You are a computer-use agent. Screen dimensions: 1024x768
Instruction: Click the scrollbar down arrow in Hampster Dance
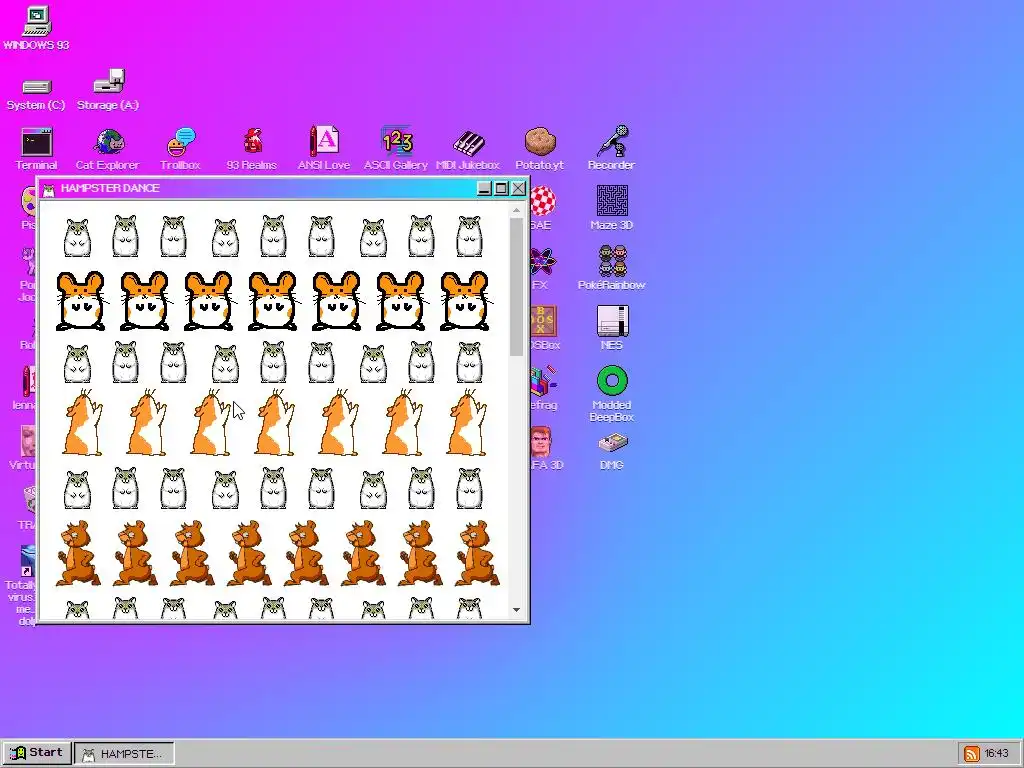pos(517,610)
